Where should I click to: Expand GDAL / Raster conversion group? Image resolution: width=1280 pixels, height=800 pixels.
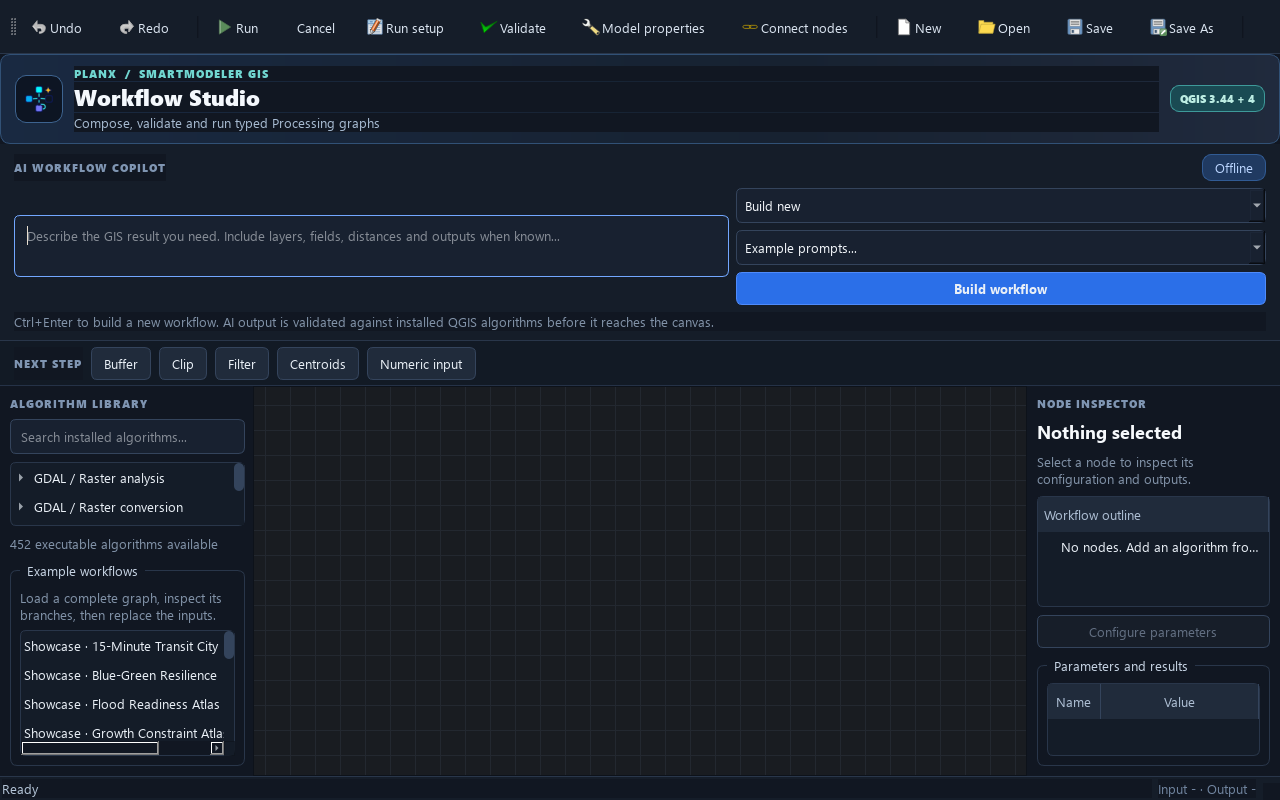(x=21, y=507)
